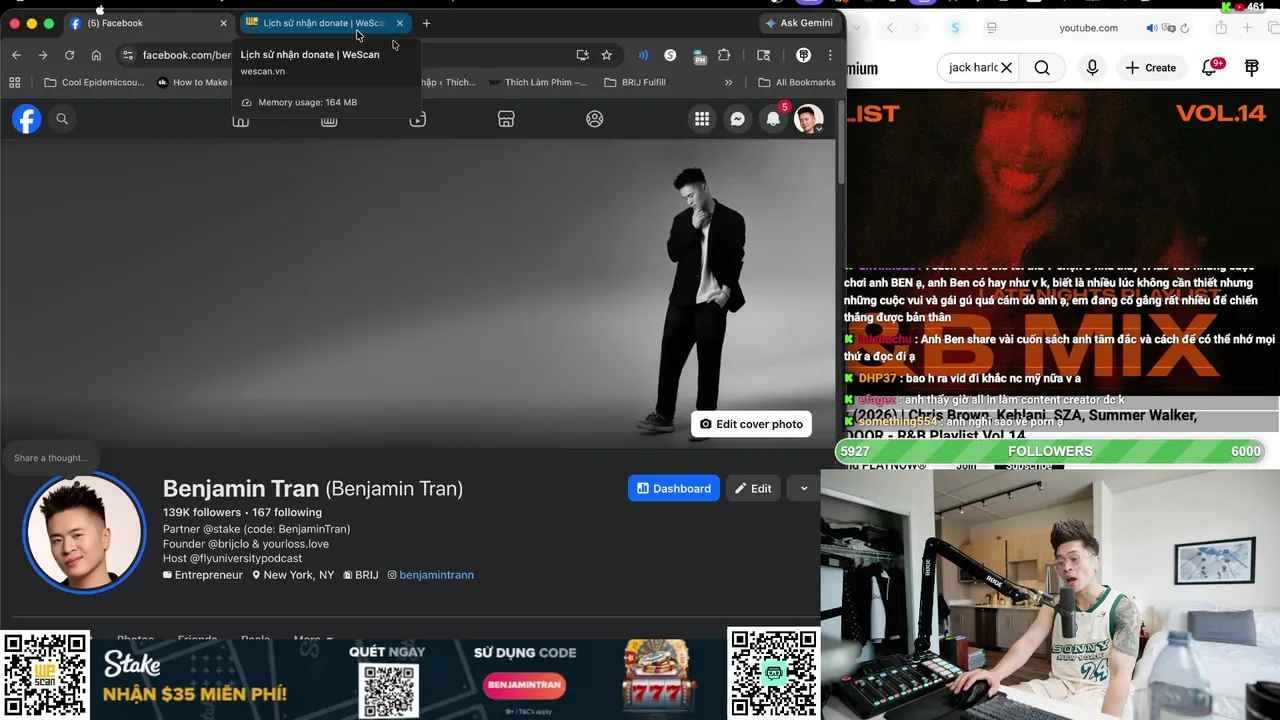Image resolution: width=1280 pixels, height=720 pixels.
Task: Click the blue cast/audio extension icon in Chrome
Action: click(643, 55)
